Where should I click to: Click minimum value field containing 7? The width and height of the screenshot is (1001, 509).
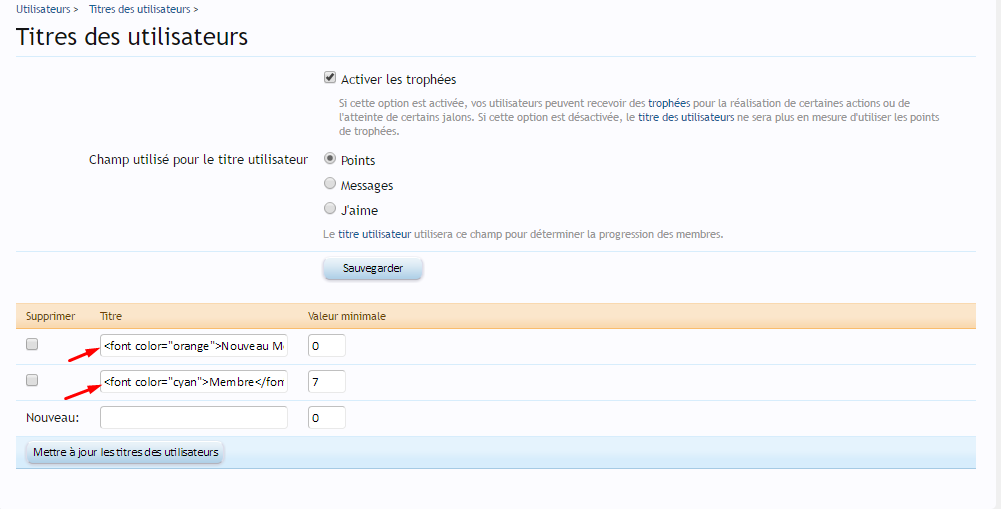point(326,382)
